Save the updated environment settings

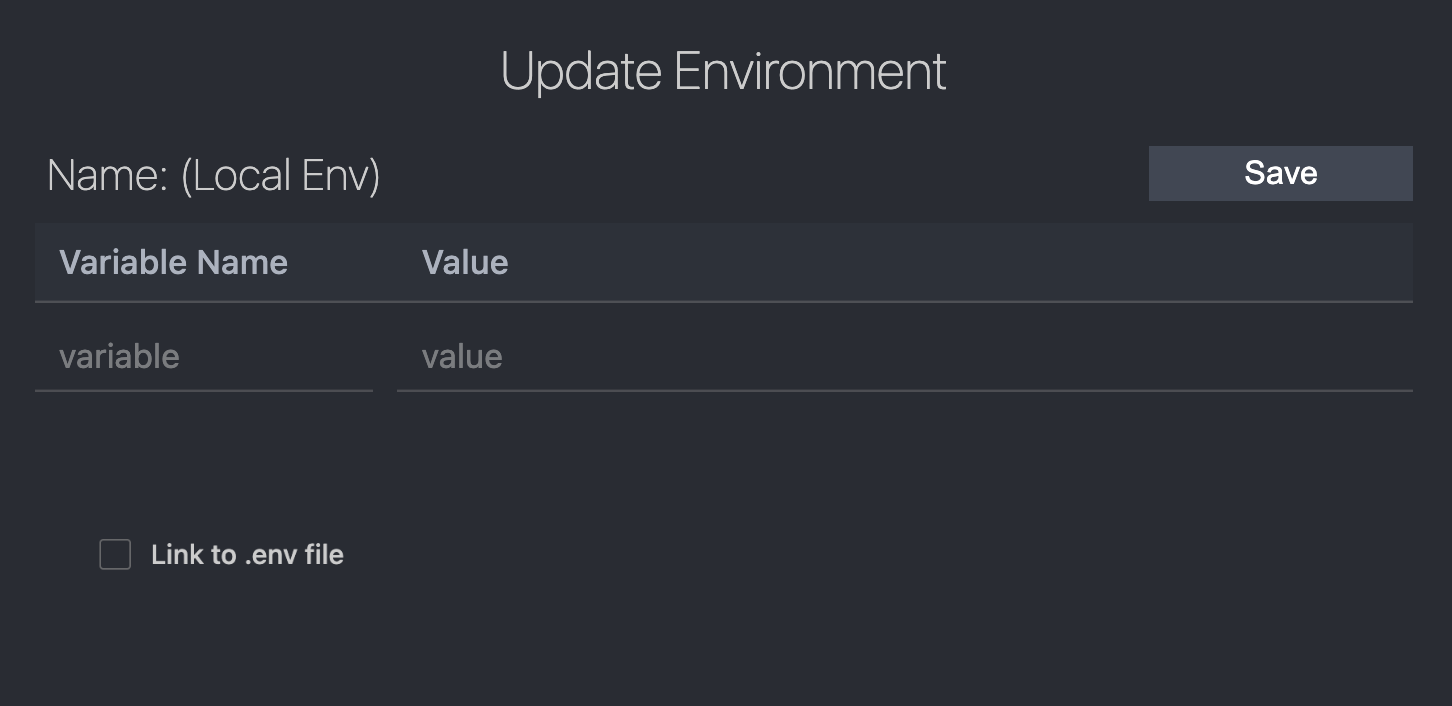1280,172
